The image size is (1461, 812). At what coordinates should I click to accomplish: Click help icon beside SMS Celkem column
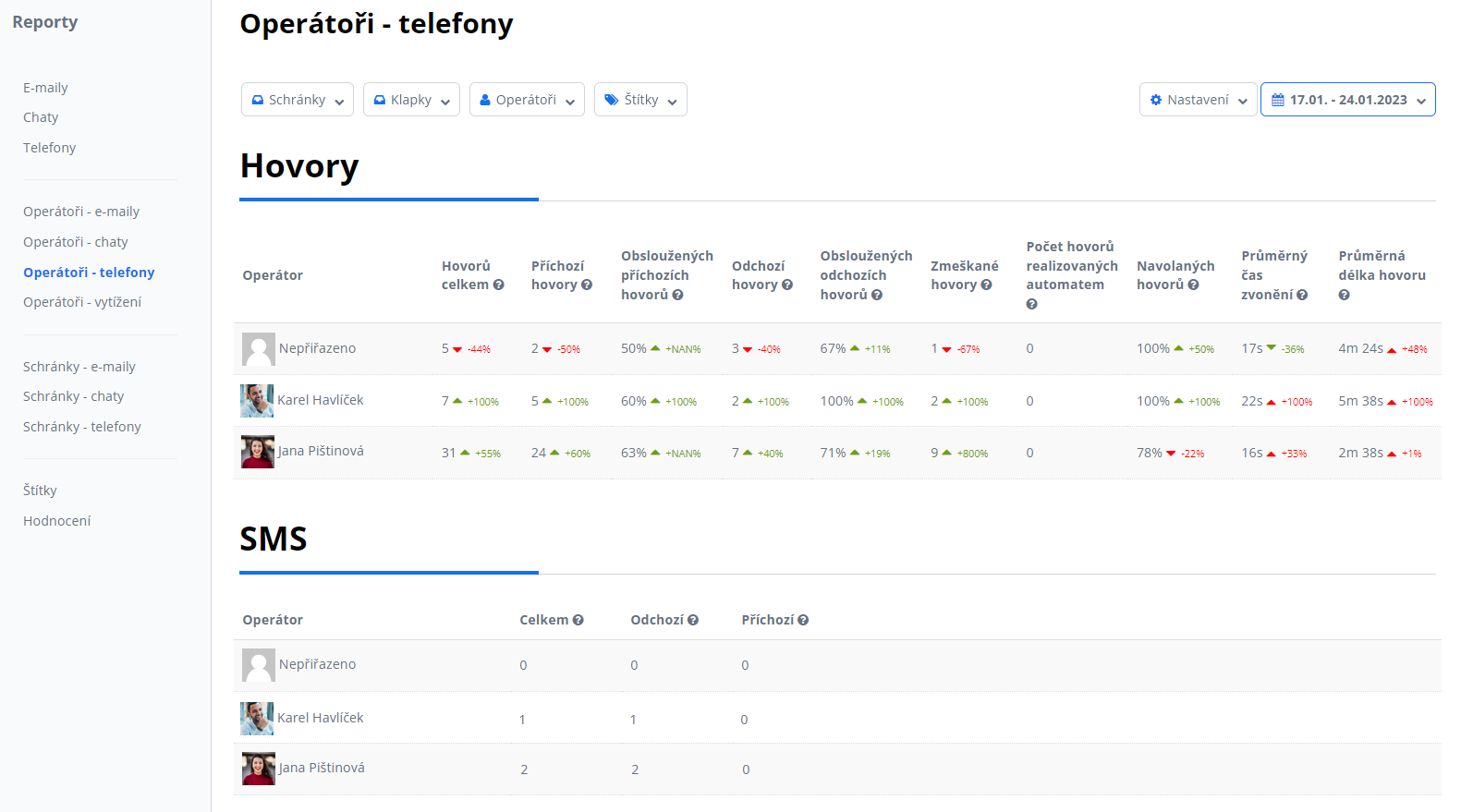point(578,620)
